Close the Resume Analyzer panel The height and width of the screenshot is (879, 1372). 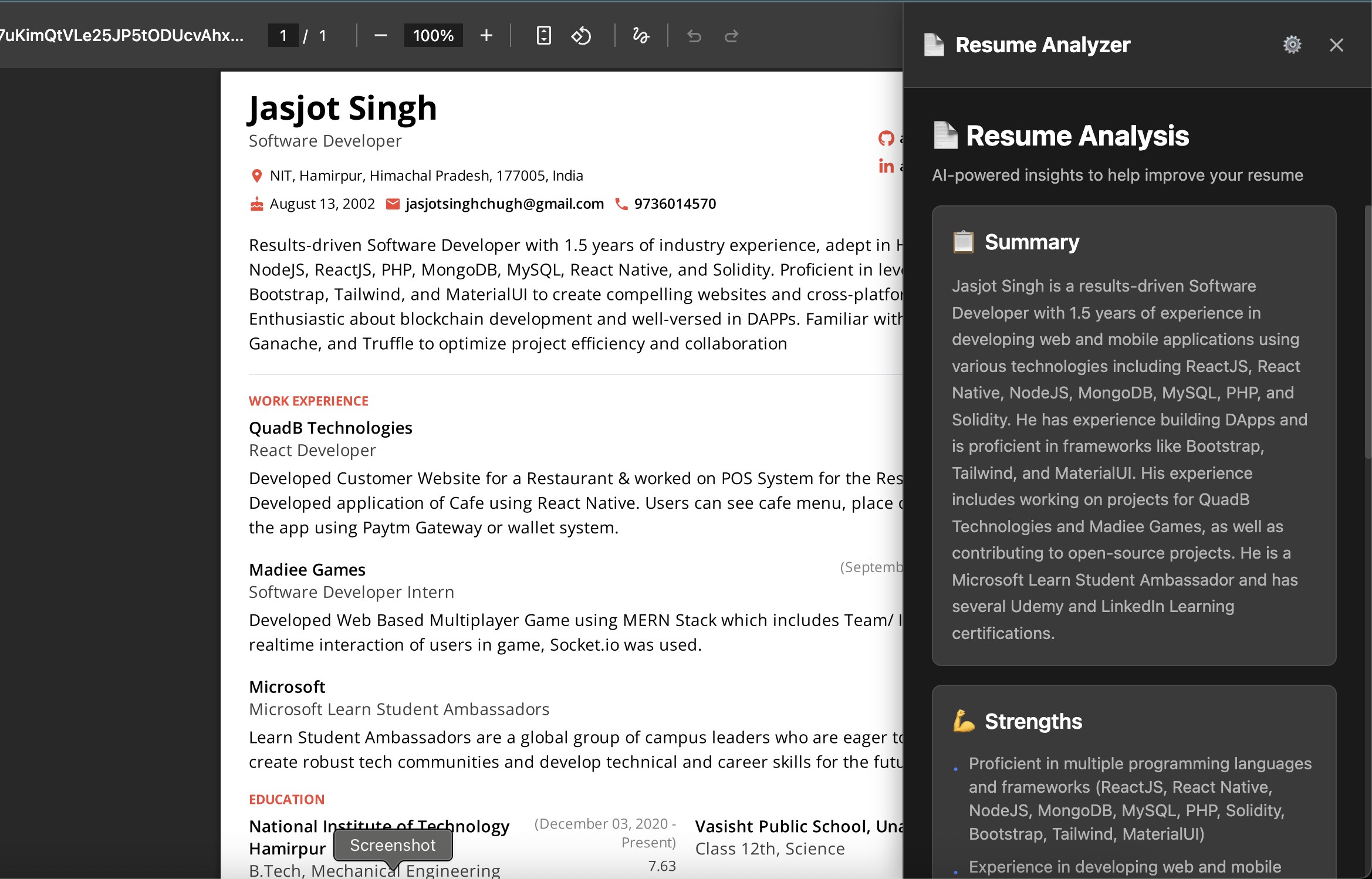tap(1336, 45)
